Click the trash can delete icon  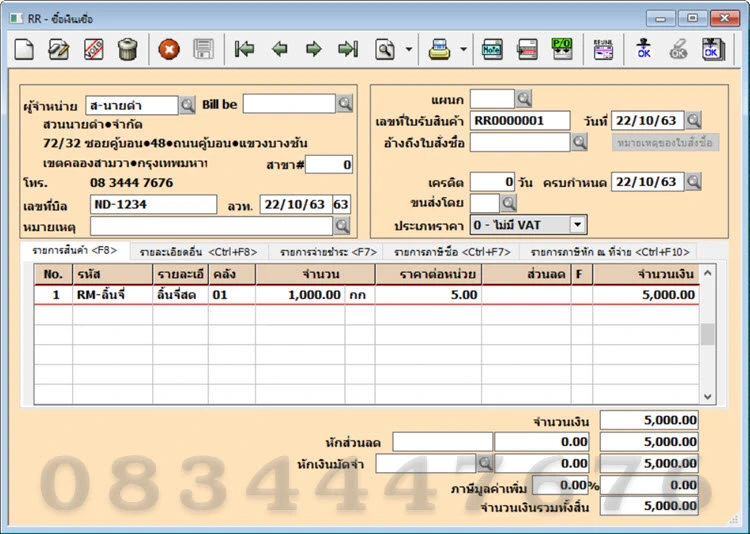[128, 49]
